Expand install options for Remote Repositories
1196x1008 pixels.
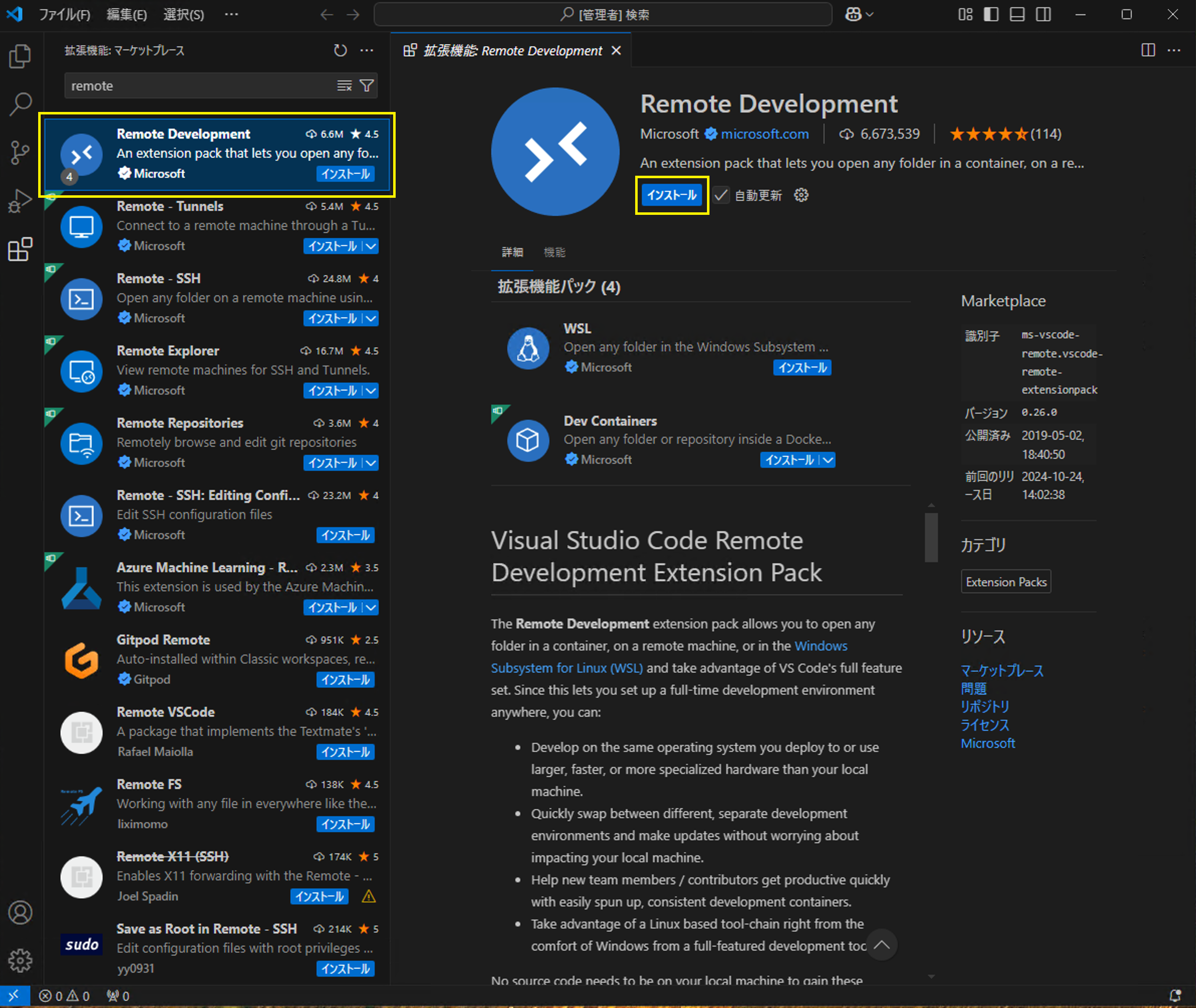pos(371,463)
